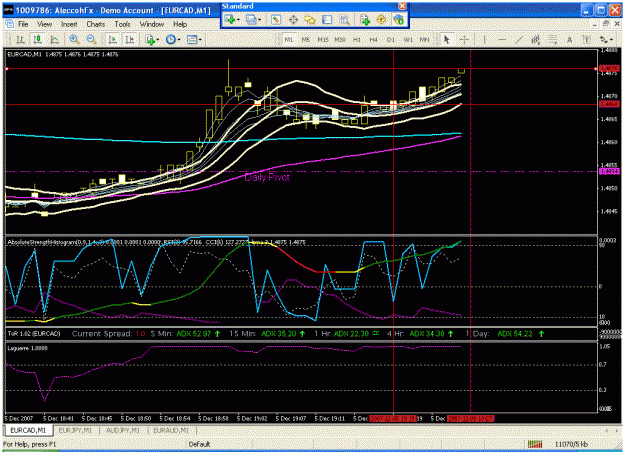Switch chart to Line Chart mode
Screen dimensions: 625x452
(54, 39)
